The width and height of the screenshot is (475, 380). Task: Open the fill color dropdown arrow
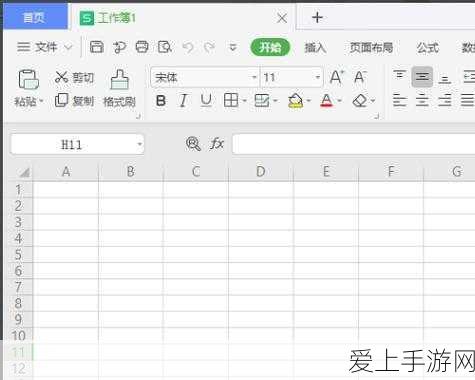click(309, 101)
